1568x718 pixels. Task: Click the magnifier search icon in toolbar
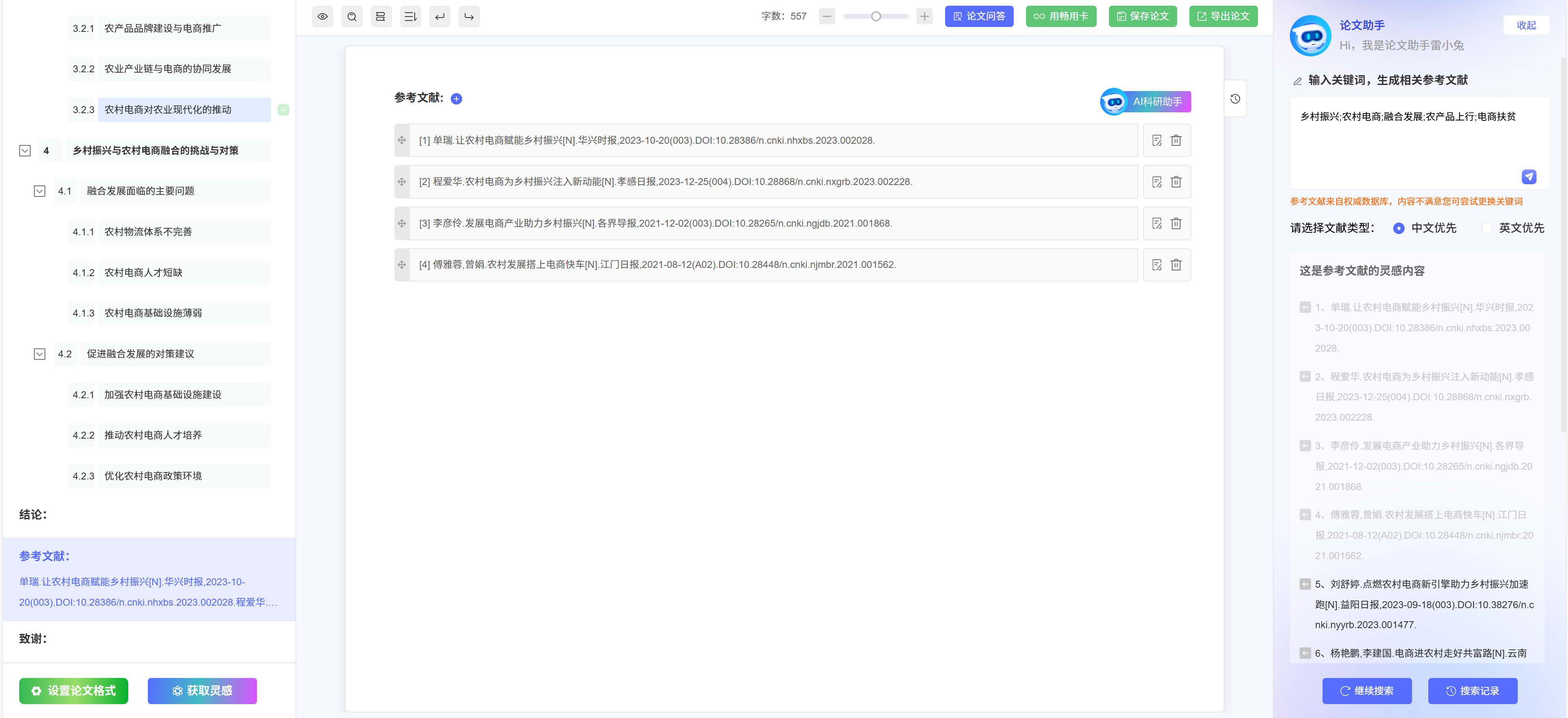pyautogui.click(x=352, y=16)
